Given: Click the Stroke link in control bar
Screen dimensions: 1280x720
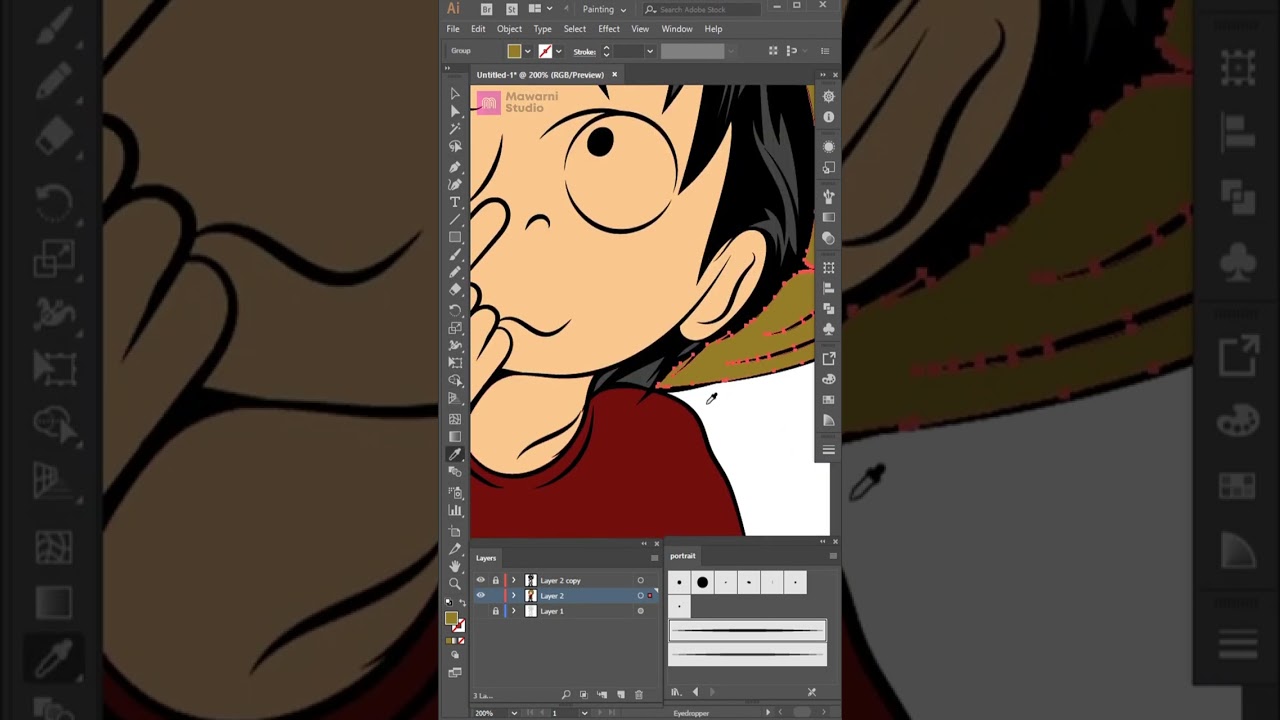Looking at the screenshot, I should click(x=585, y=51).
